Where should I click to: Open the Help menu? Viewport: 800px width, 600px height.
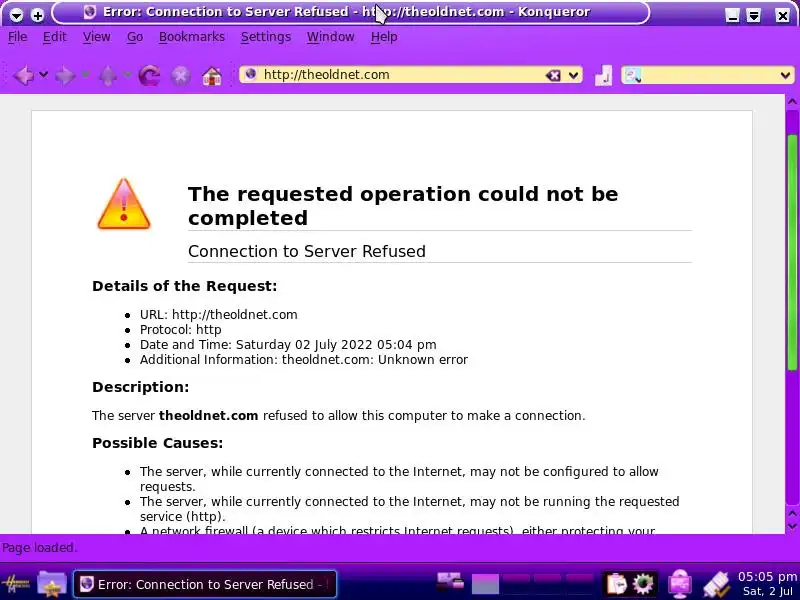tap(384, 37)
